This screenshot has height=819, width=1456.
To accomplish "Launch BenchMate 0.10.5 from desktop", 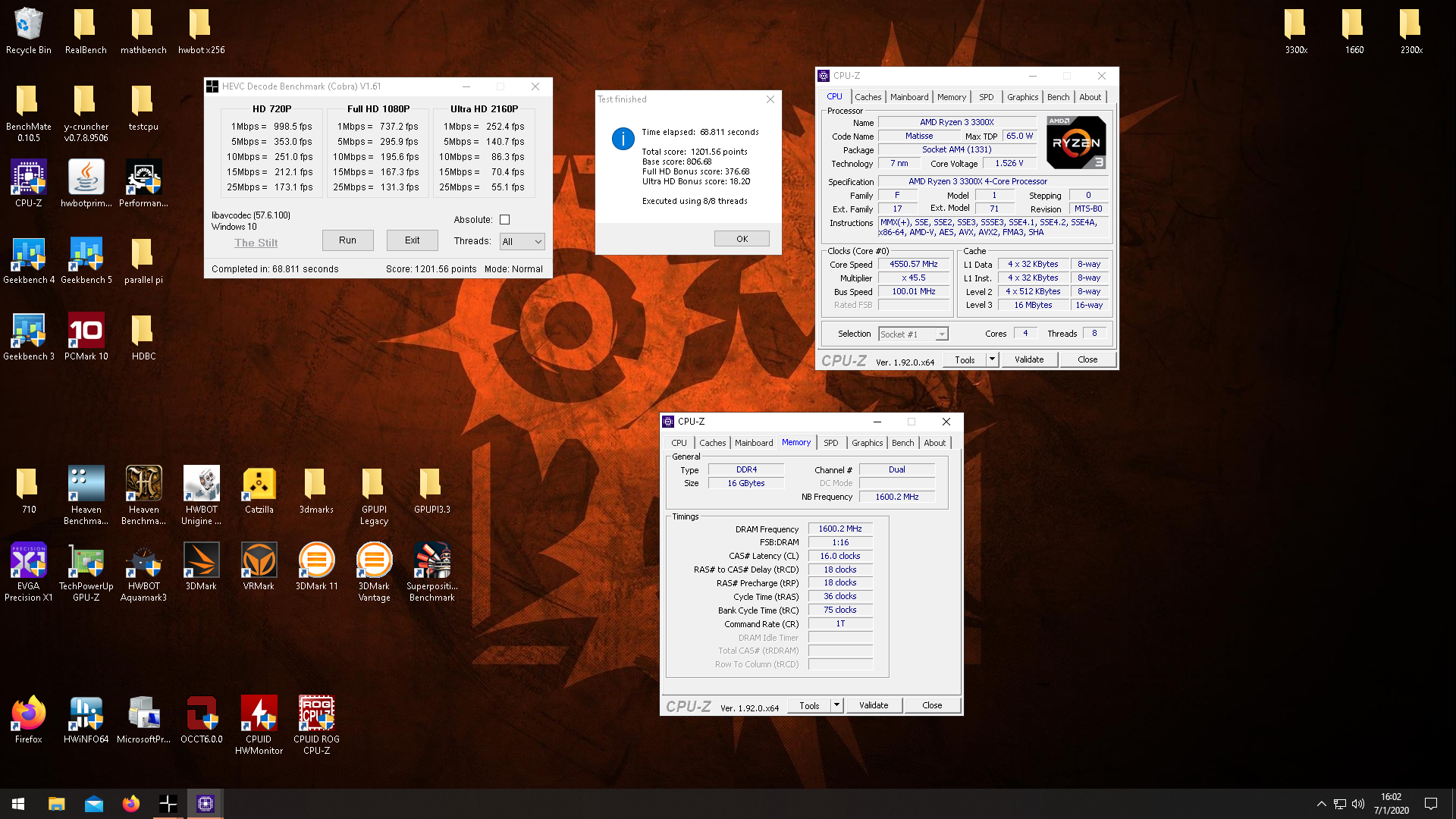I will pos(29,113).
